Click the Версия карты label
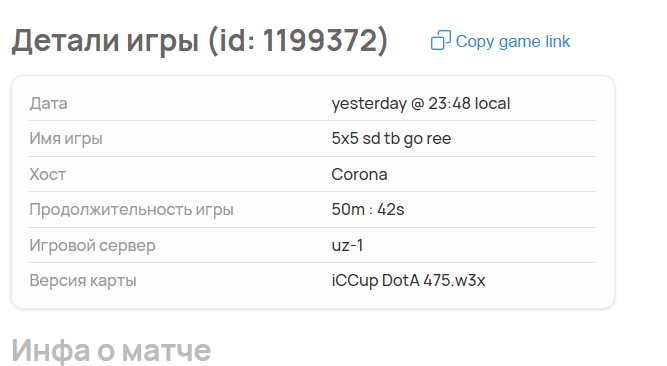This screenshot has width=667, height=366. click(83, 281)
